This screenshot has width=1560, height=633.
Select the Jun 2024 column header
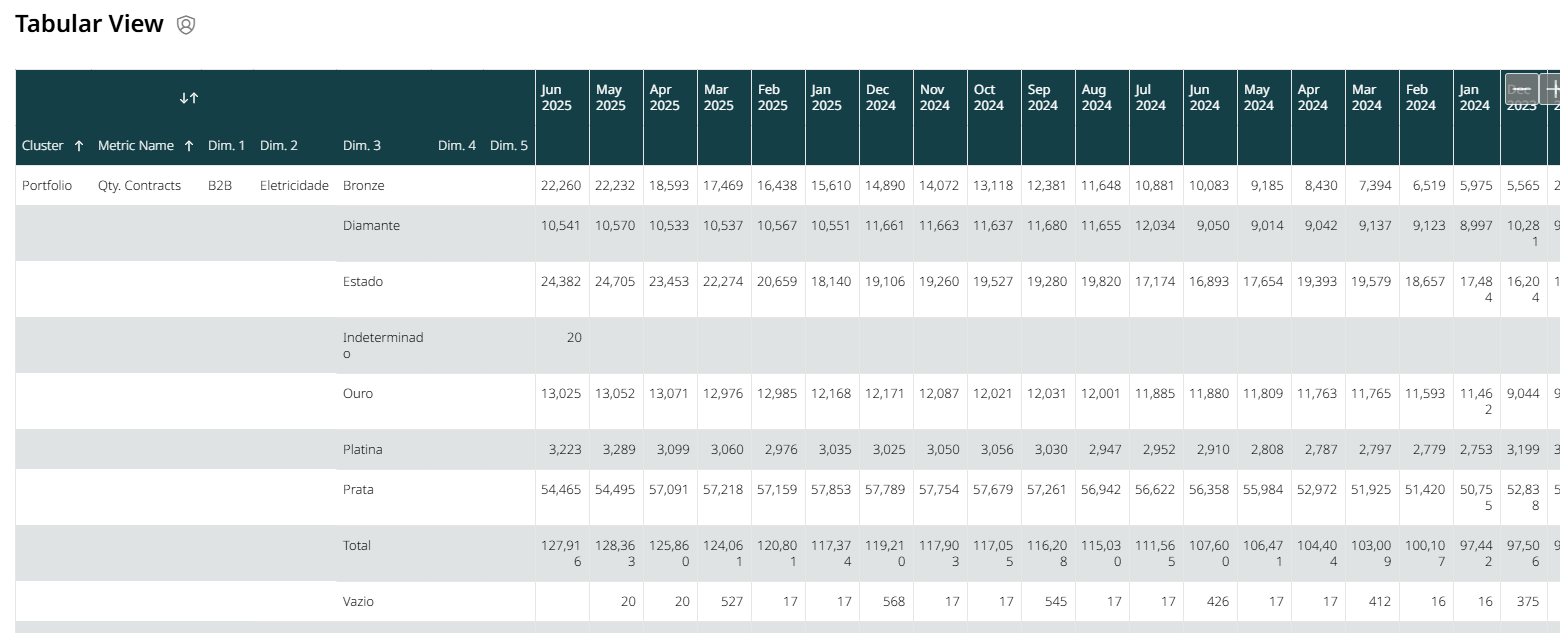(x=1204, y=98)
